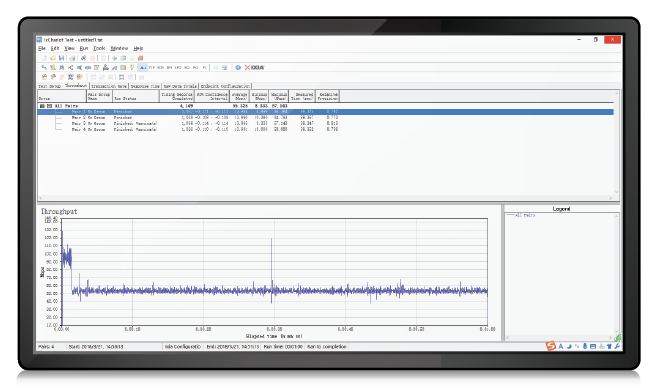Click the microphone icon in the tray
659x389 pixels.
coord(585,346)
